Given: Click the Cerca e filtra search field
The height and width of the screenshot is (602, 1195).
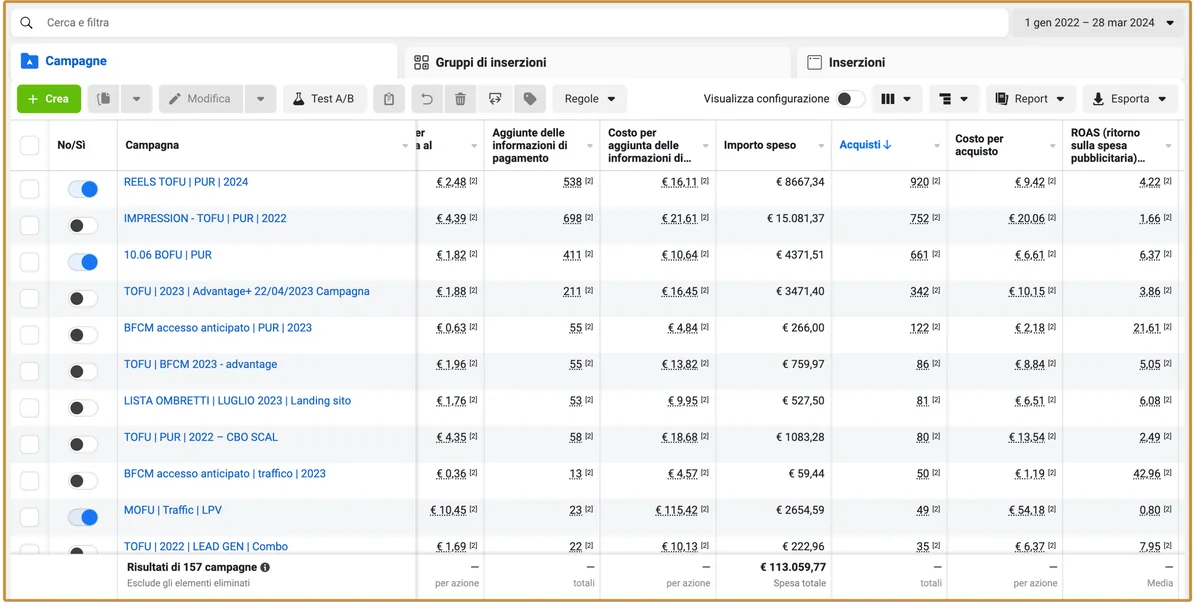Looking at the screenshot, I should point(509,23).
